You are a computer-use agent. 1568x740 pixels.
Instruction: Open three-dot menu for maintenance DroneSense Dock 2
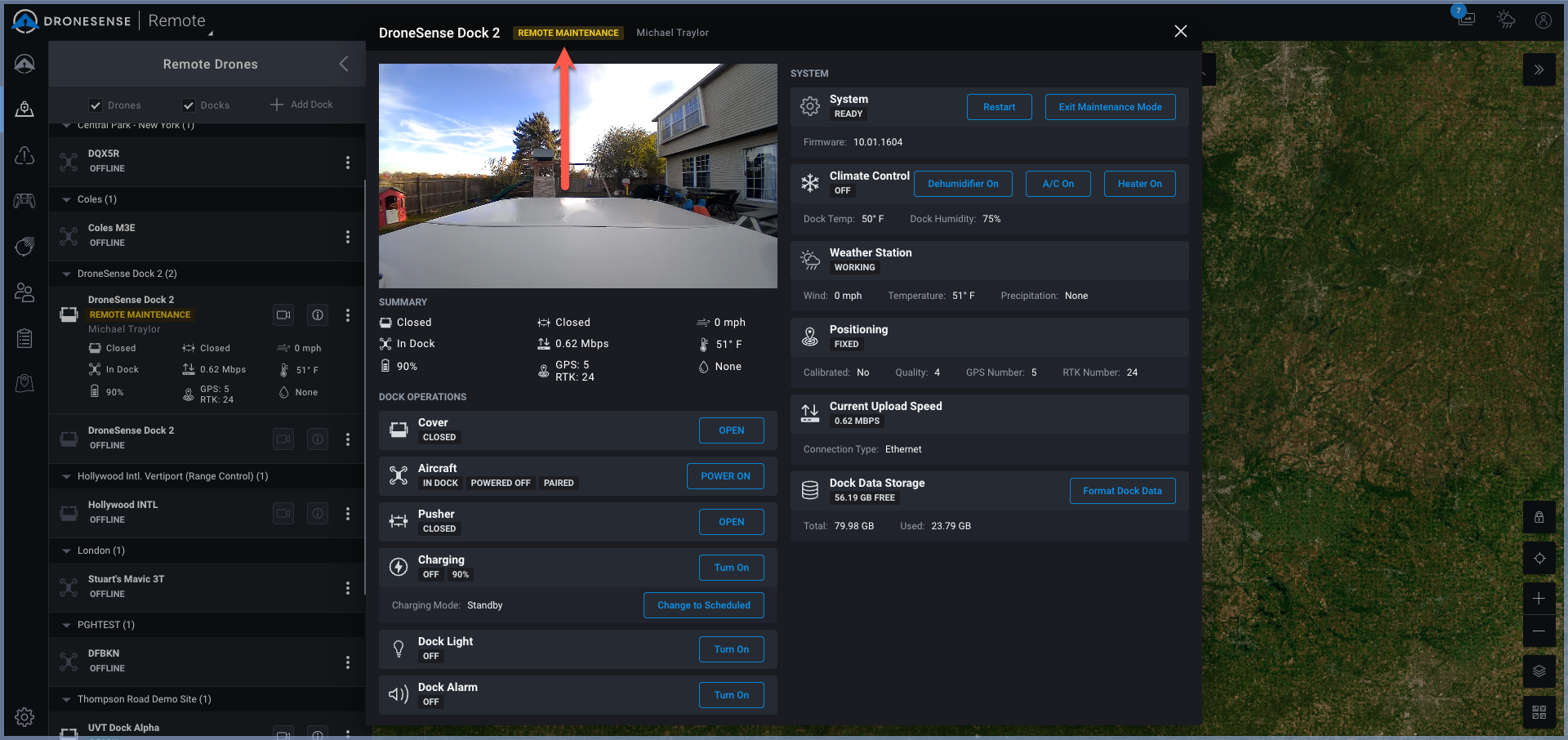click(348, 315)
